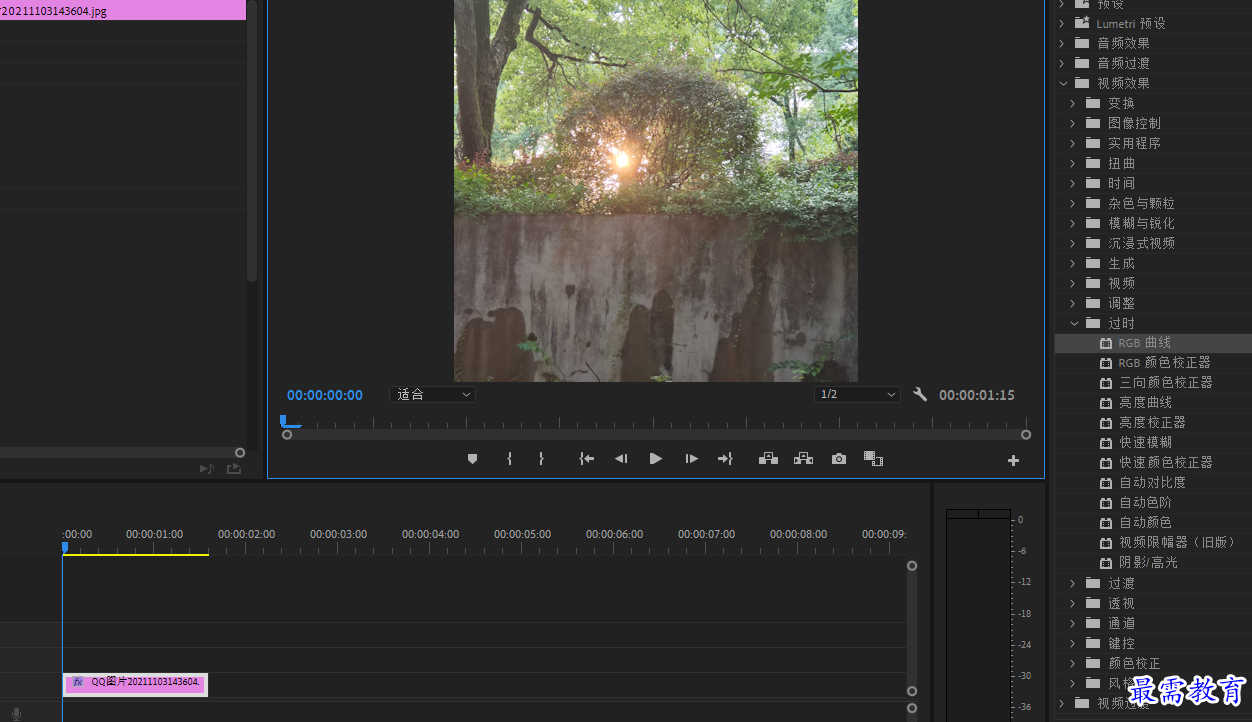This screenshot has width=1252, height=722.
Task: Expand the 音频过渡 folder
Action: (1063, 63)
